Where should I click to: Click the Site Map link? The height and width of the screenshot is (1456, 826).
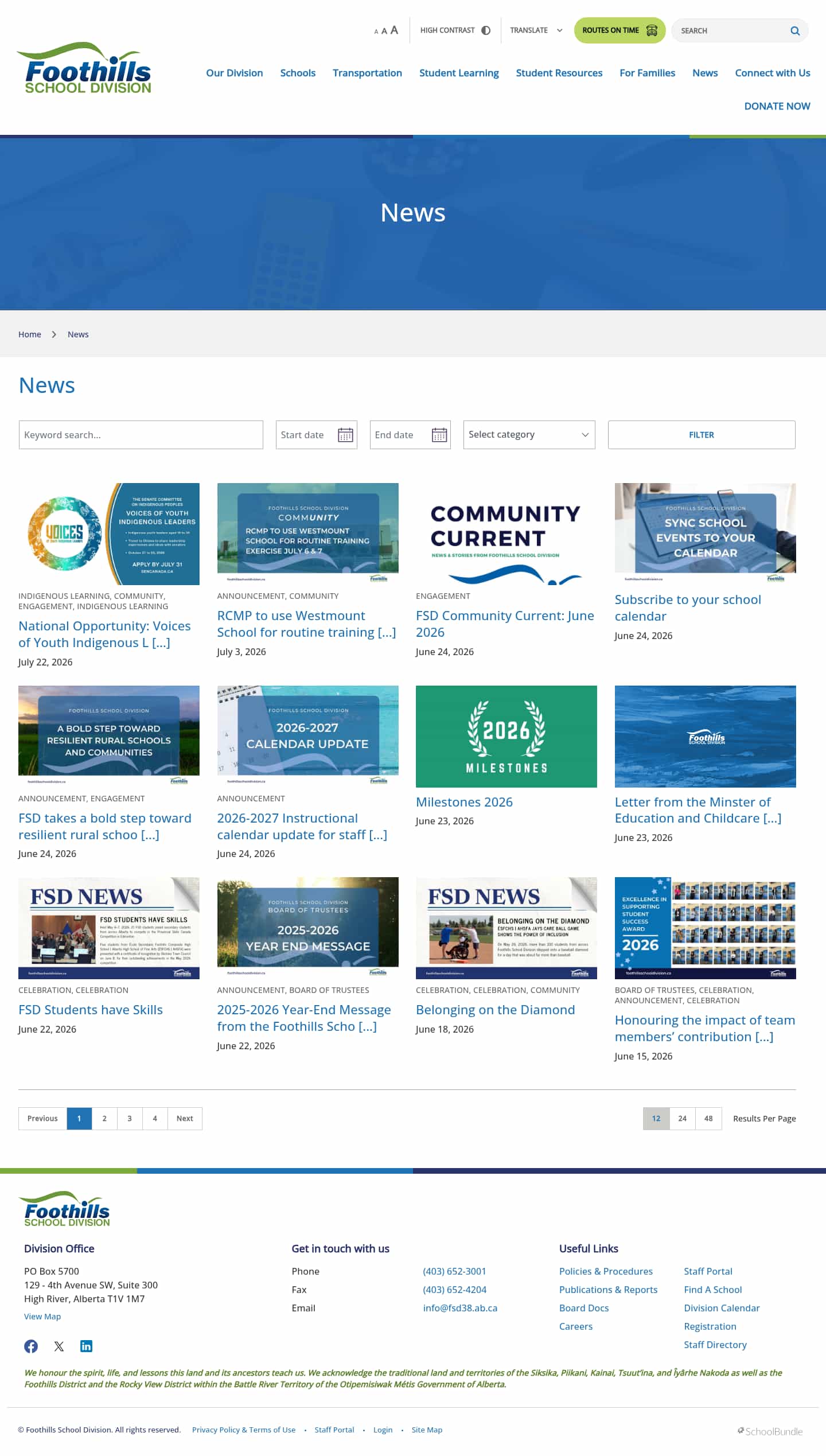(427, 1430)
